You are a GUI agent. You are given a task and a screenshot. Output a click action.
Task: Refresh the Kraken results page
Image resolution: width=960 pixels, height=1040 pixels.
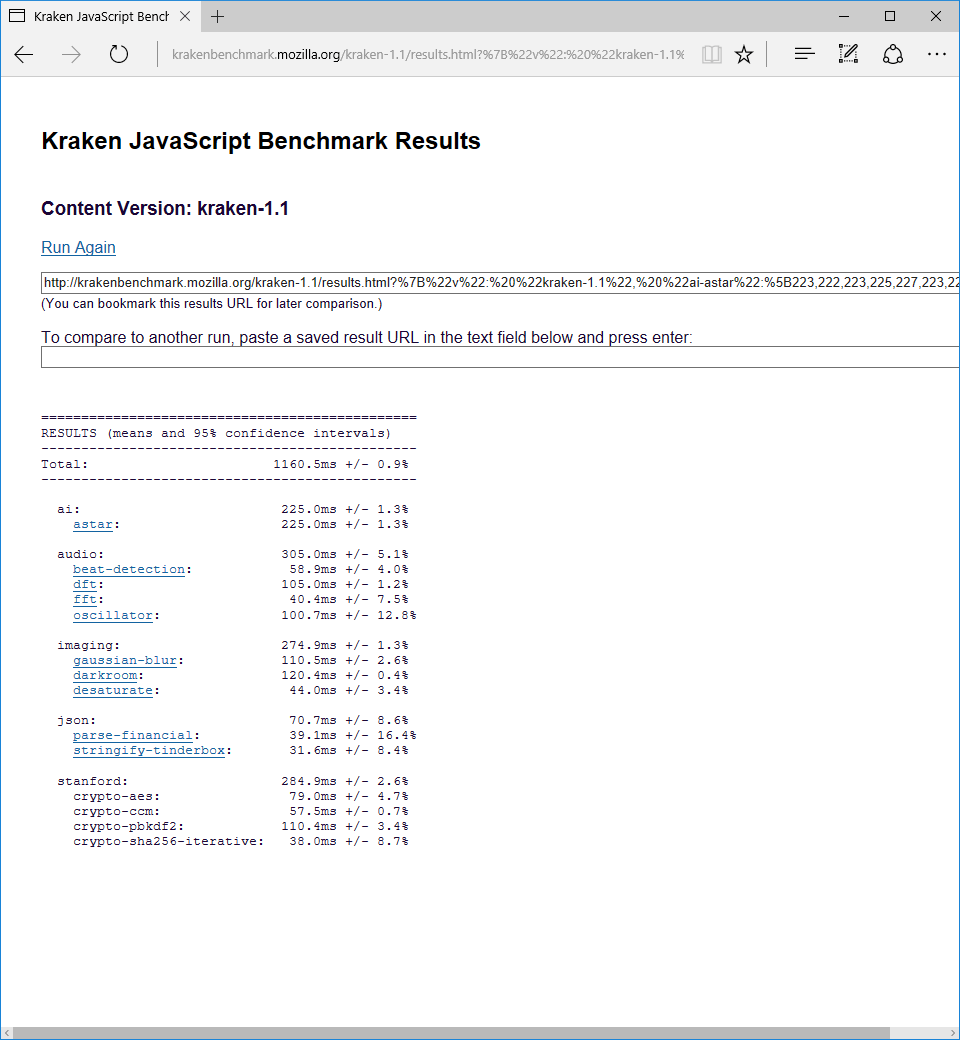(x=119, y=54)
